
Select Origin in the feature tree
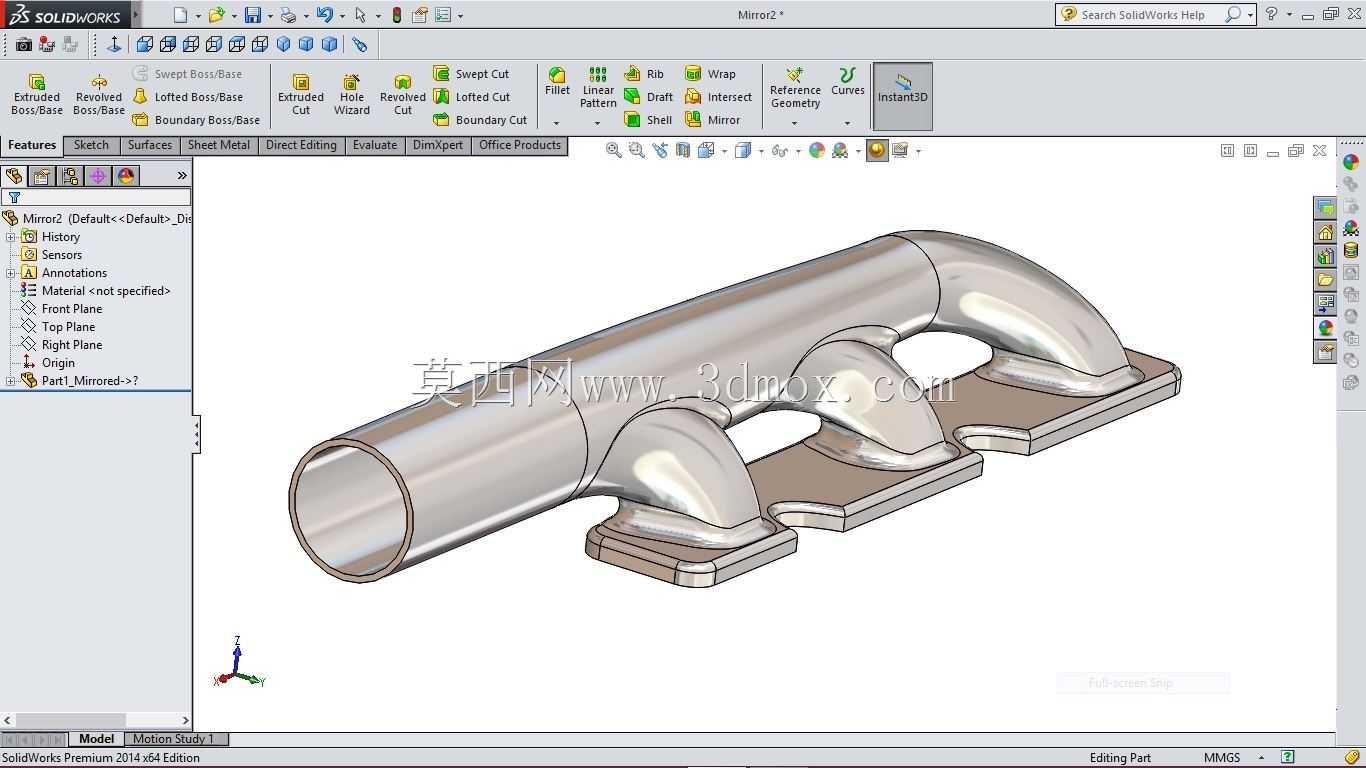[48, 363]
